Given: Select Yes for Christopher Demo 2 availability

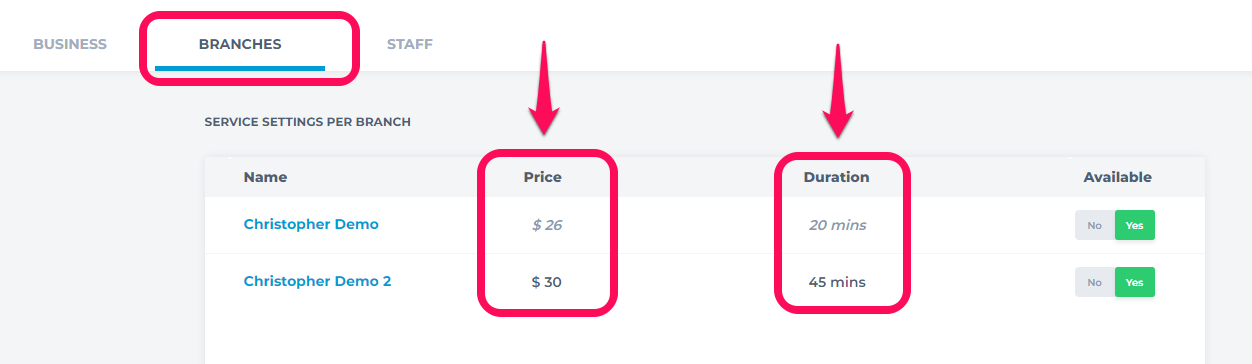Looking at the screenshot, I should pyautogui.click(x=1135, y=282).
